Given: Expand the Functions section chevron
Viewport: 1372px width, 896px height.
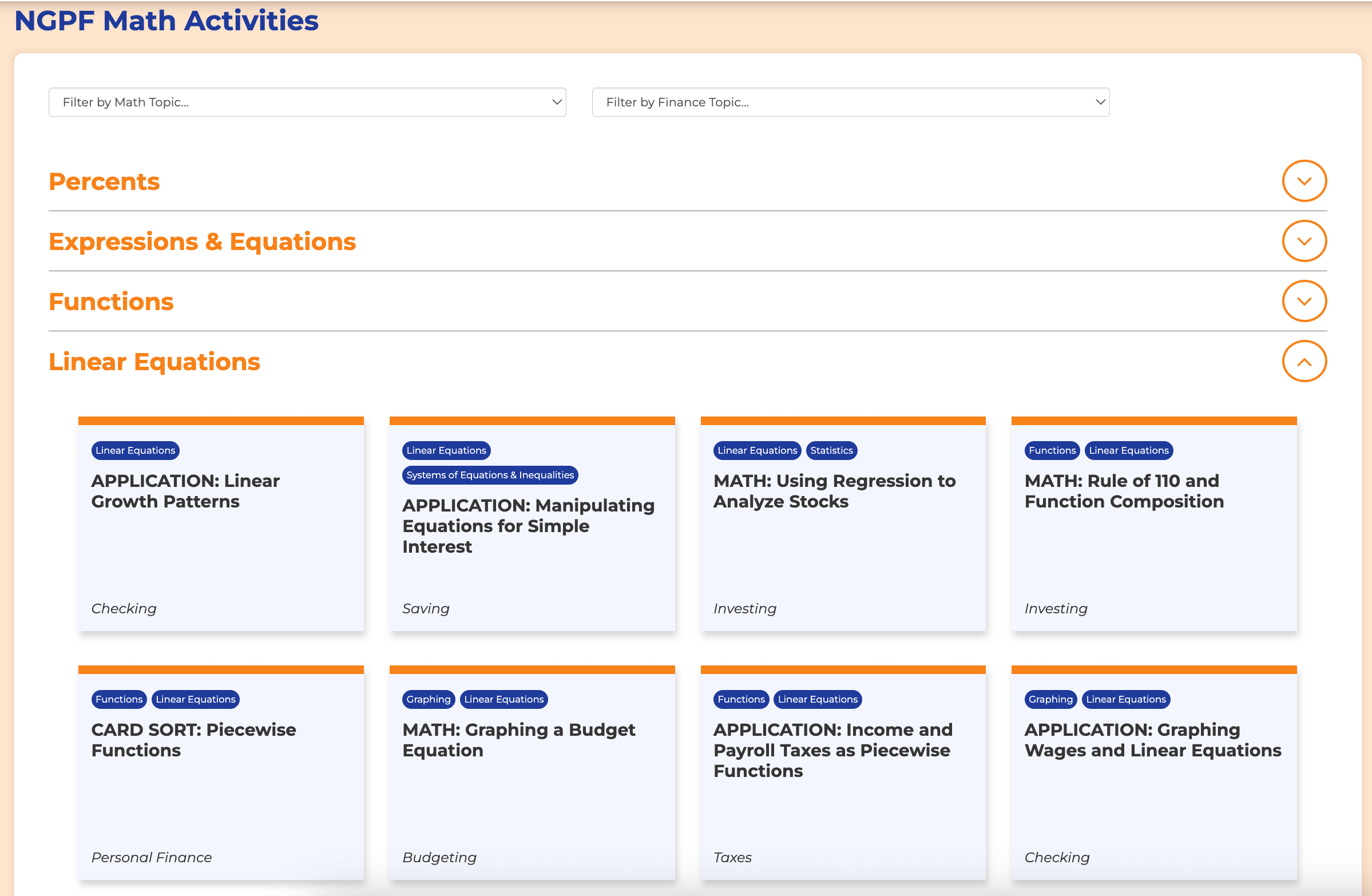Looking at the screenshot, I should [x=1303, y=300].
